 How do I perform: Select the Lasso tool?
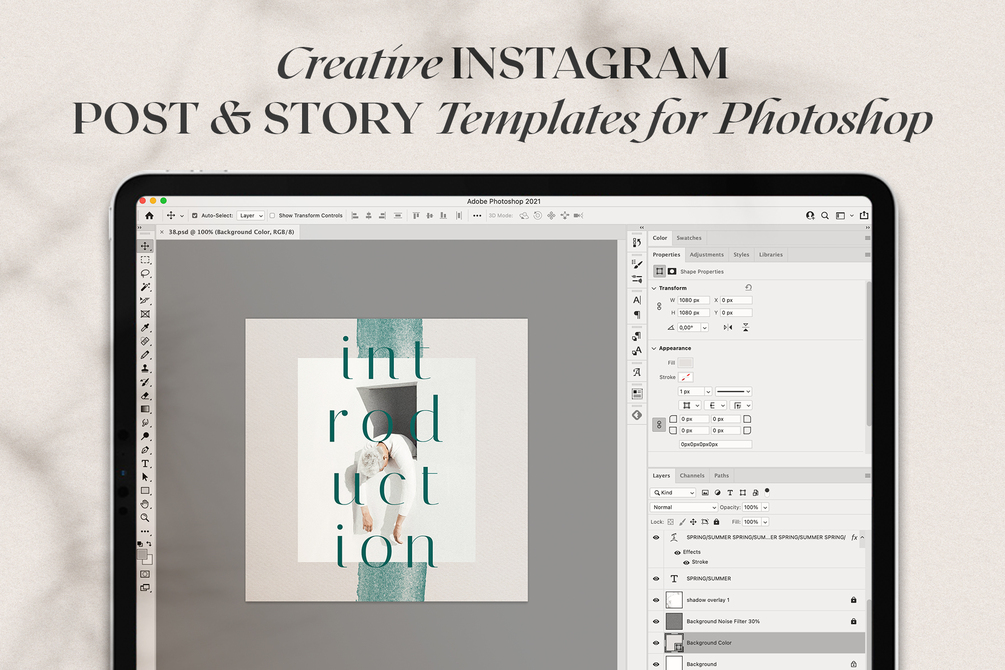pos(145,273)
